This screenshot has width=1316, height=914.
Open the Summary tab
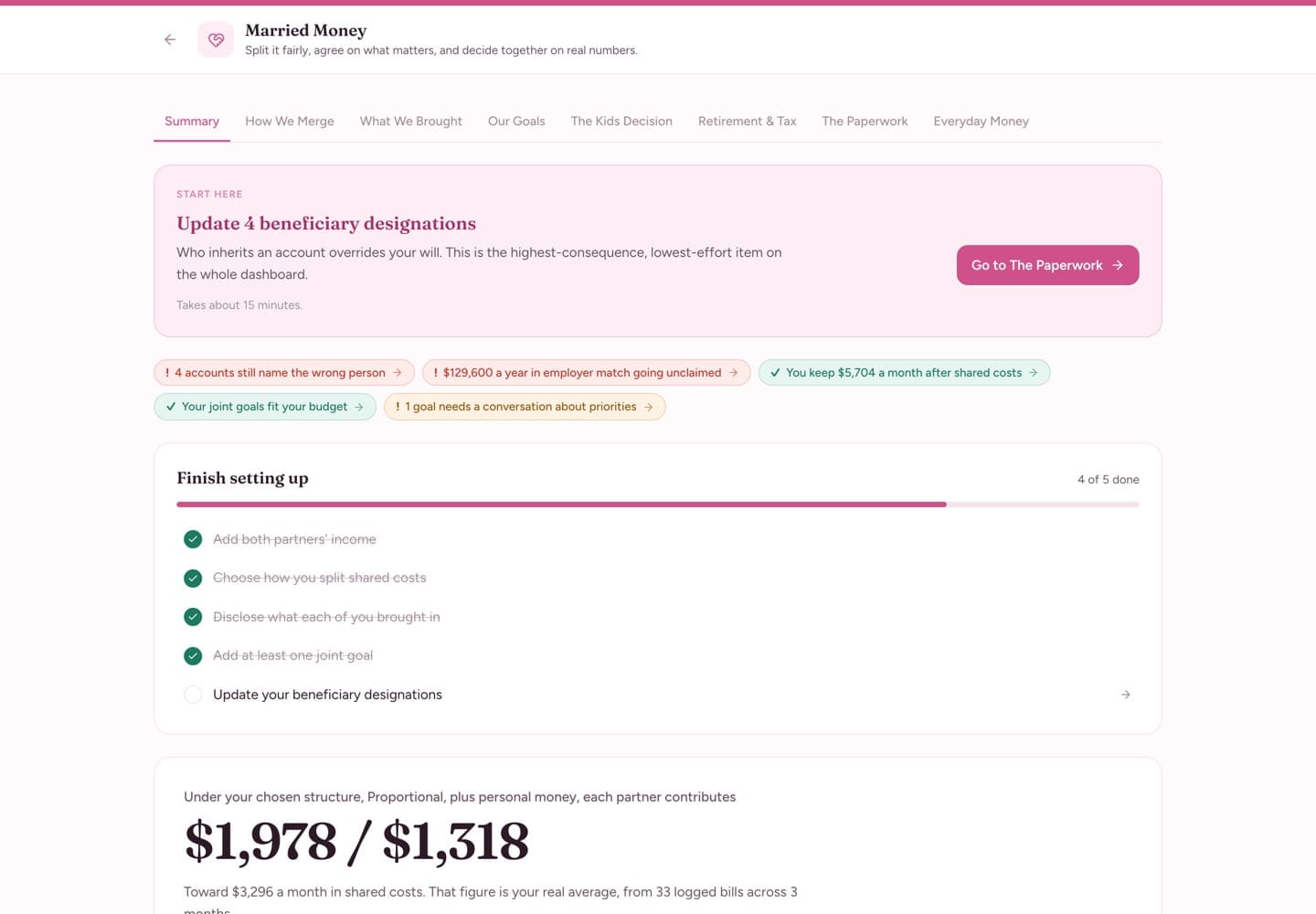click(x=192, y=122)
